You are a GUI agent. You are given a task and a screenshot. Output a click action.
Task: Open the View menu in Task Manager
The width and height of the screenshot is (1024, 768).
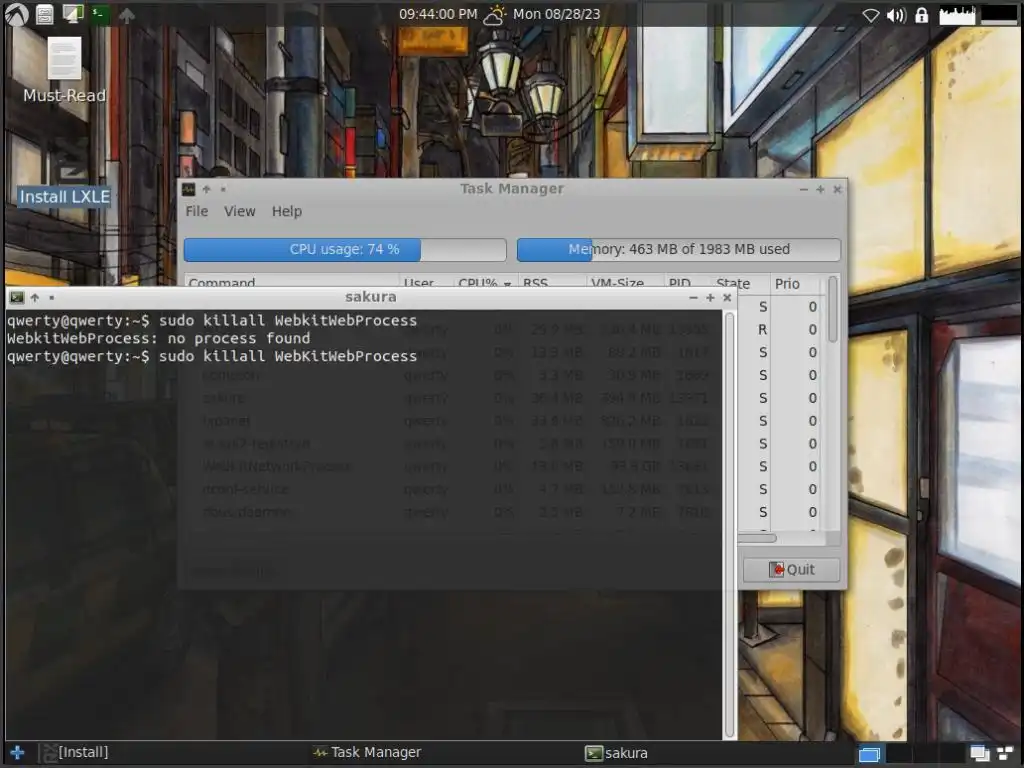click(240, 212)
